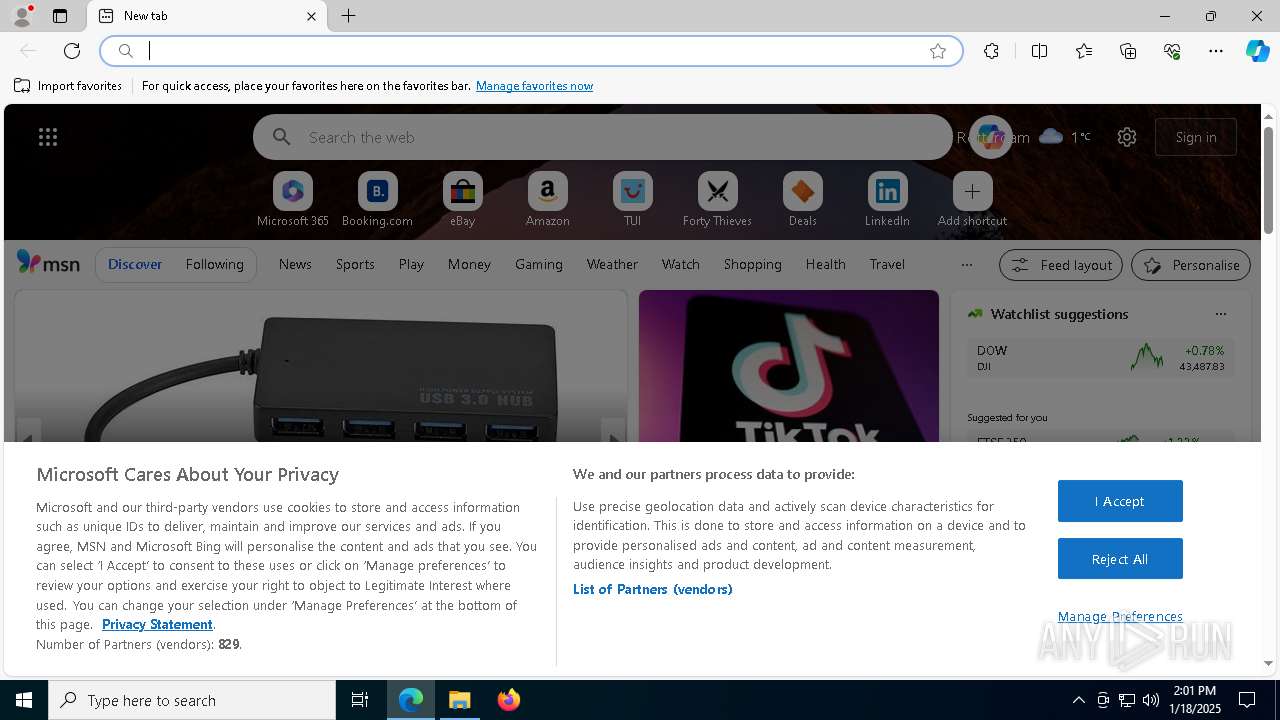Open the Favorites list icon
This screenshot has height=720, width=1280.
tap(1084, 51)
